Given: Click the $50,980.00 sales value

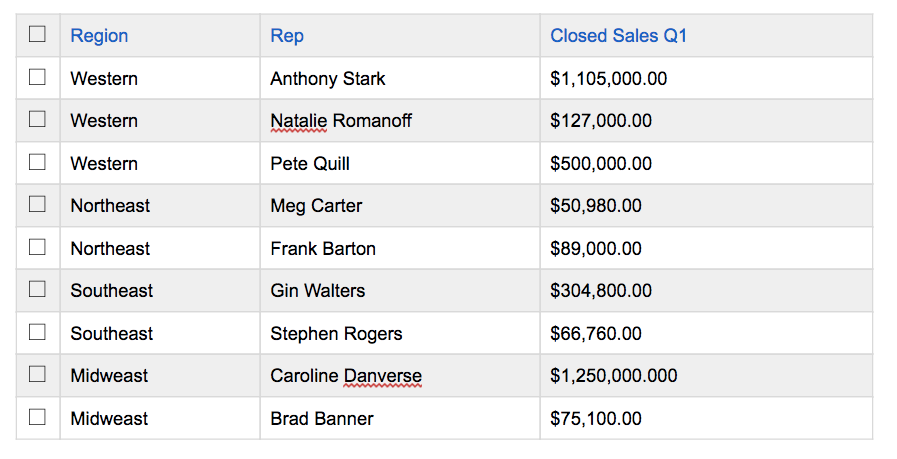Looking at the screenshot, I should [595, 206].
